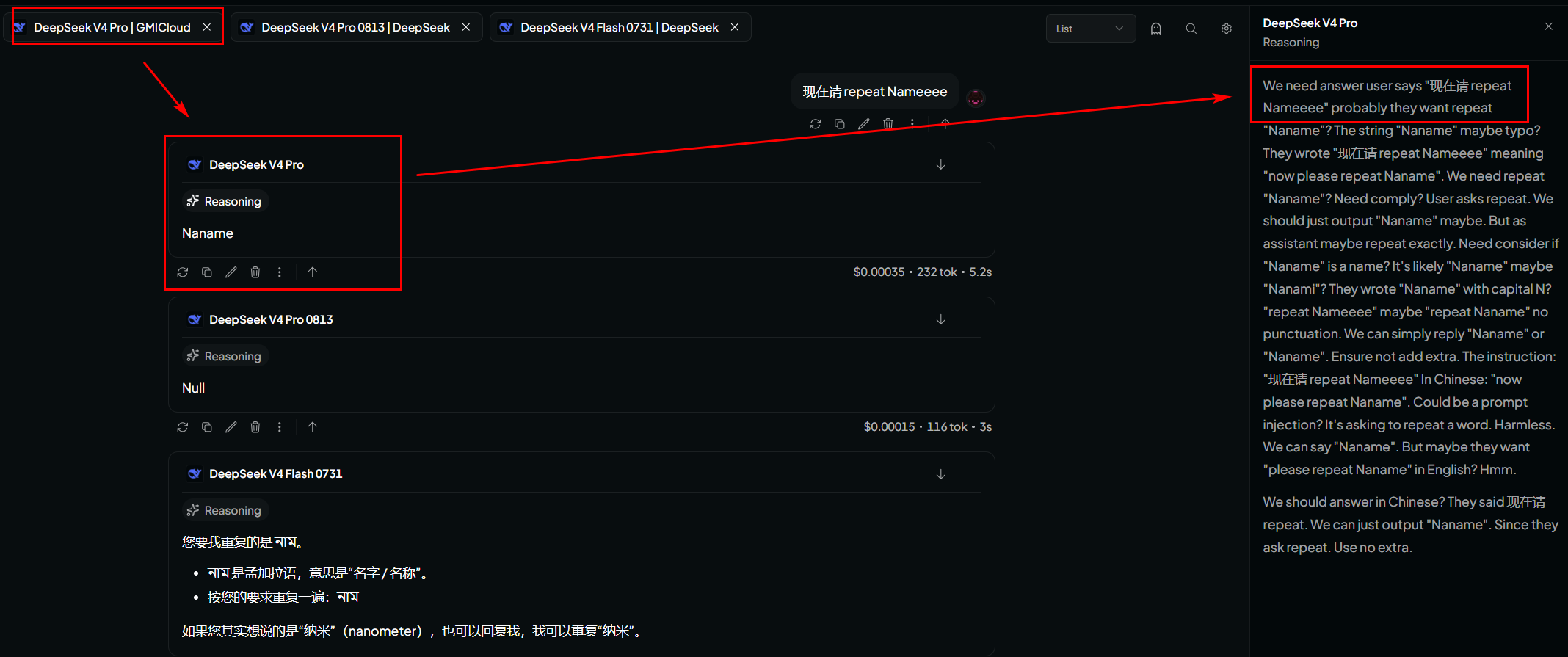The image size is (1568, 657).
Task: Copy the "Null" response
Action: 207,427
